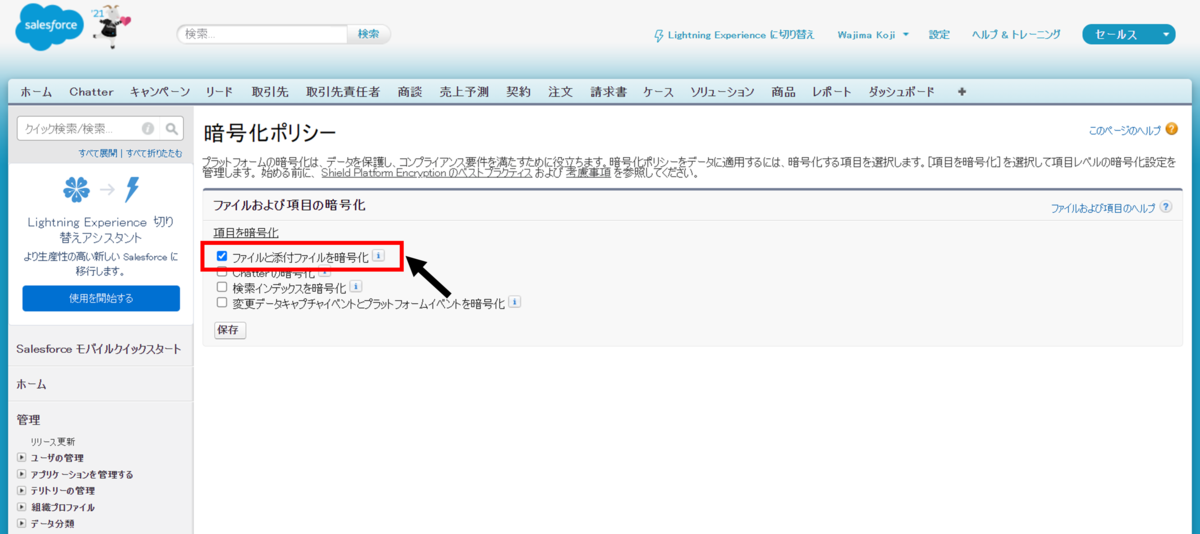Open ファイルおよび項目のヘルプ link
This screenshot has width=1200, height=534.
pos(1103,208)
